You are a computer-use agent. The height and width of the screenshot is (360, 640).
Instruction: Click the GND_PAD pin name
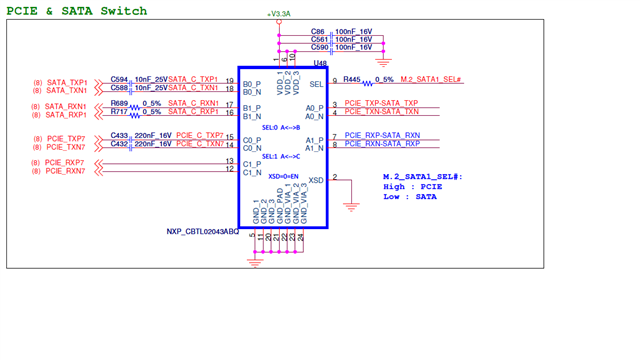280,206
